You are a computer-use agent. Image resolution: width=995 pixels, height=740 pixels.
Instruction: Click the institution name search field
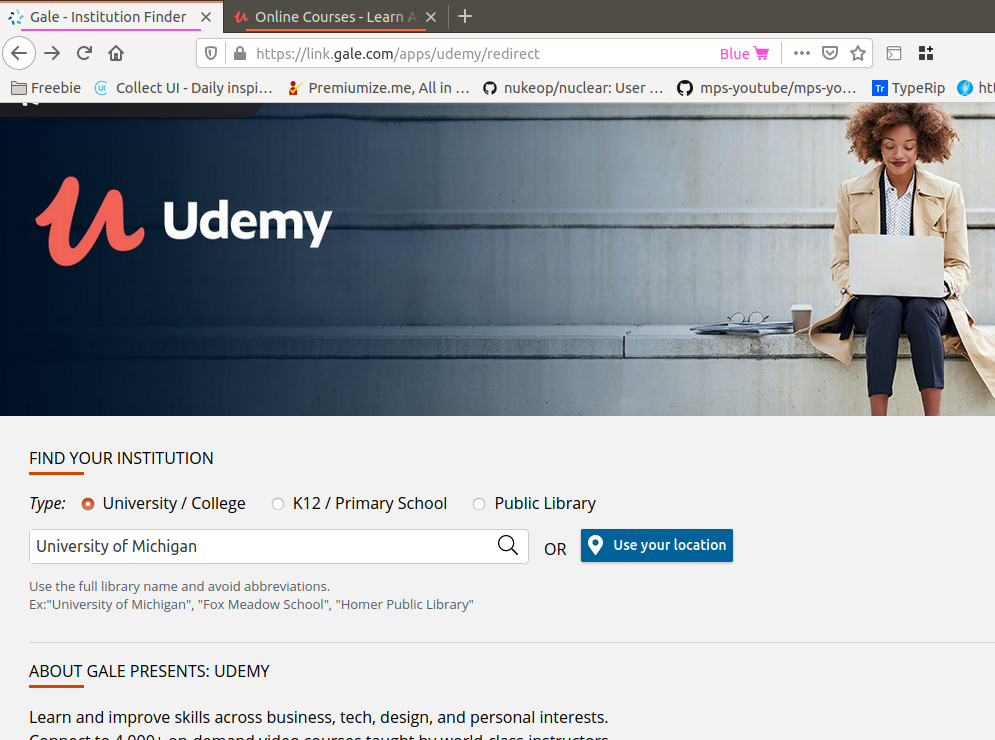point(260,546)
